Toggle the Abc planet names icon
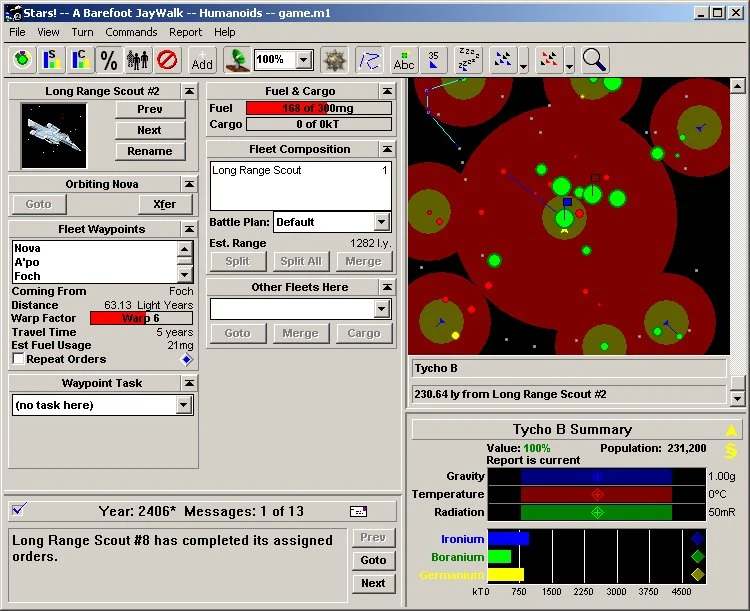The height and width of the screenshot is (611, 750). [x=404, y=60]
